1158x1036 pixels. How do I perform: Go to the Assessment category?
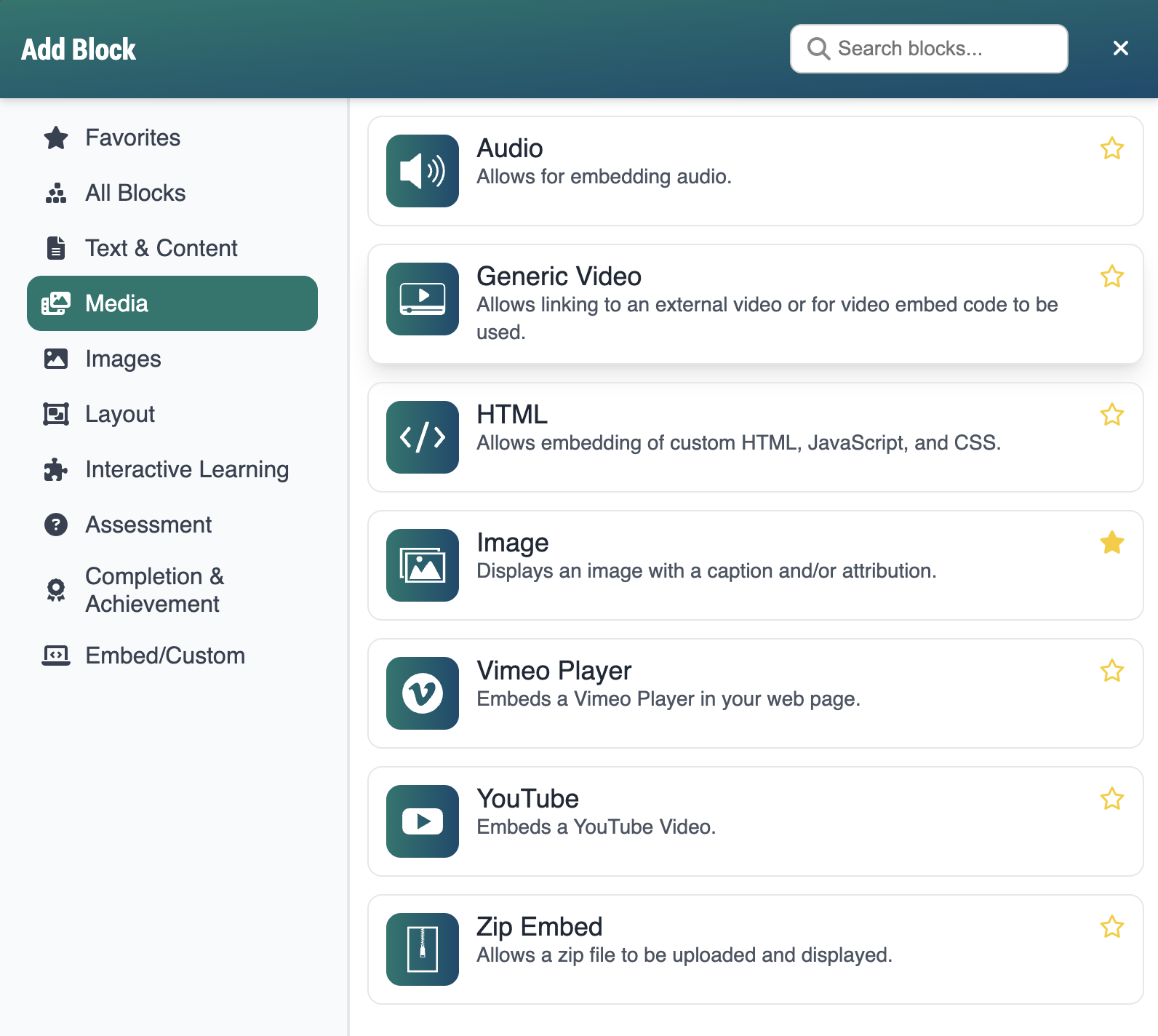pos(172,525)
